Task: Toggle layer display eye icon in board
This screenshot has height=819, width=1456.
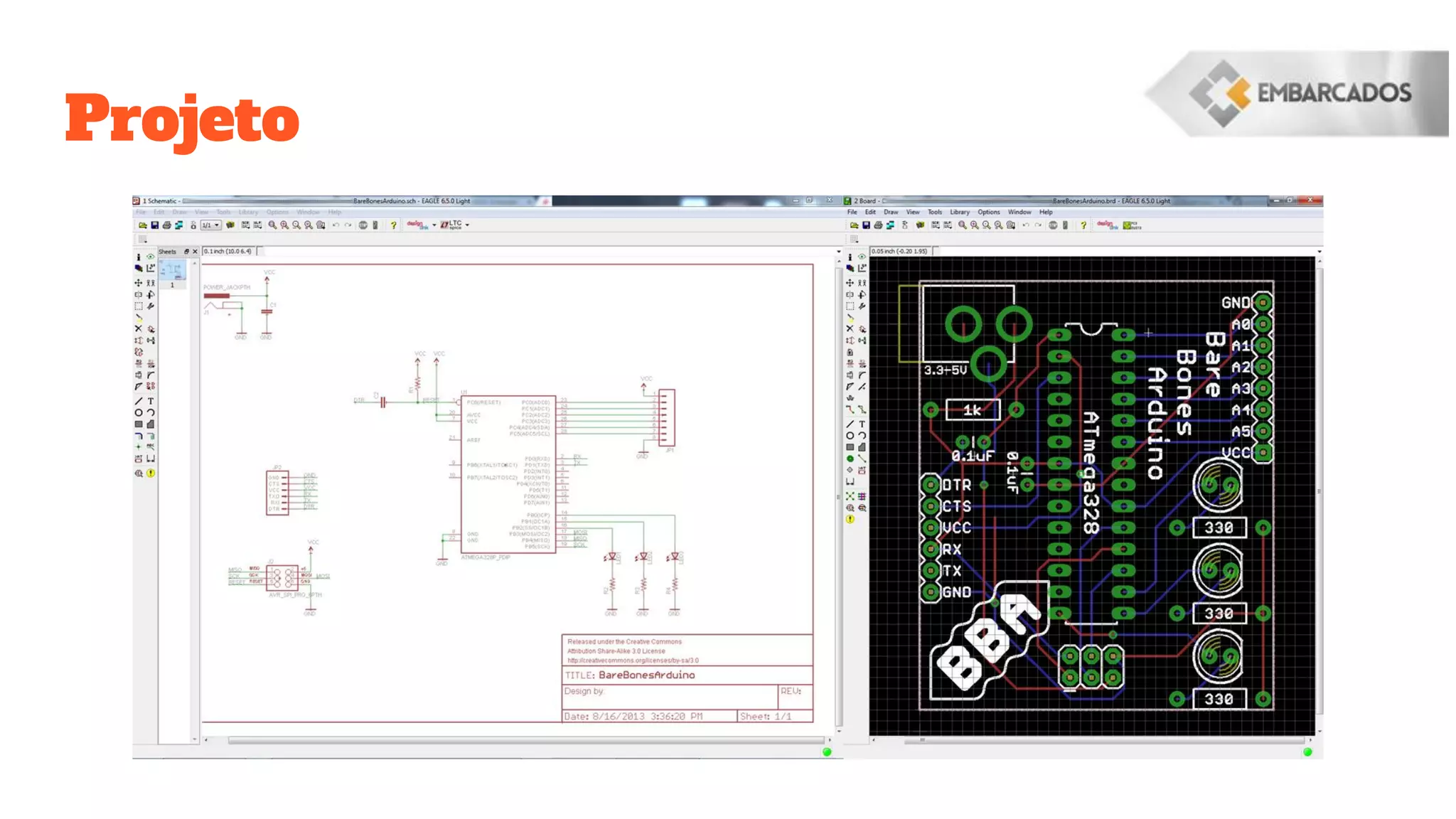Action: tap(862, 257)
